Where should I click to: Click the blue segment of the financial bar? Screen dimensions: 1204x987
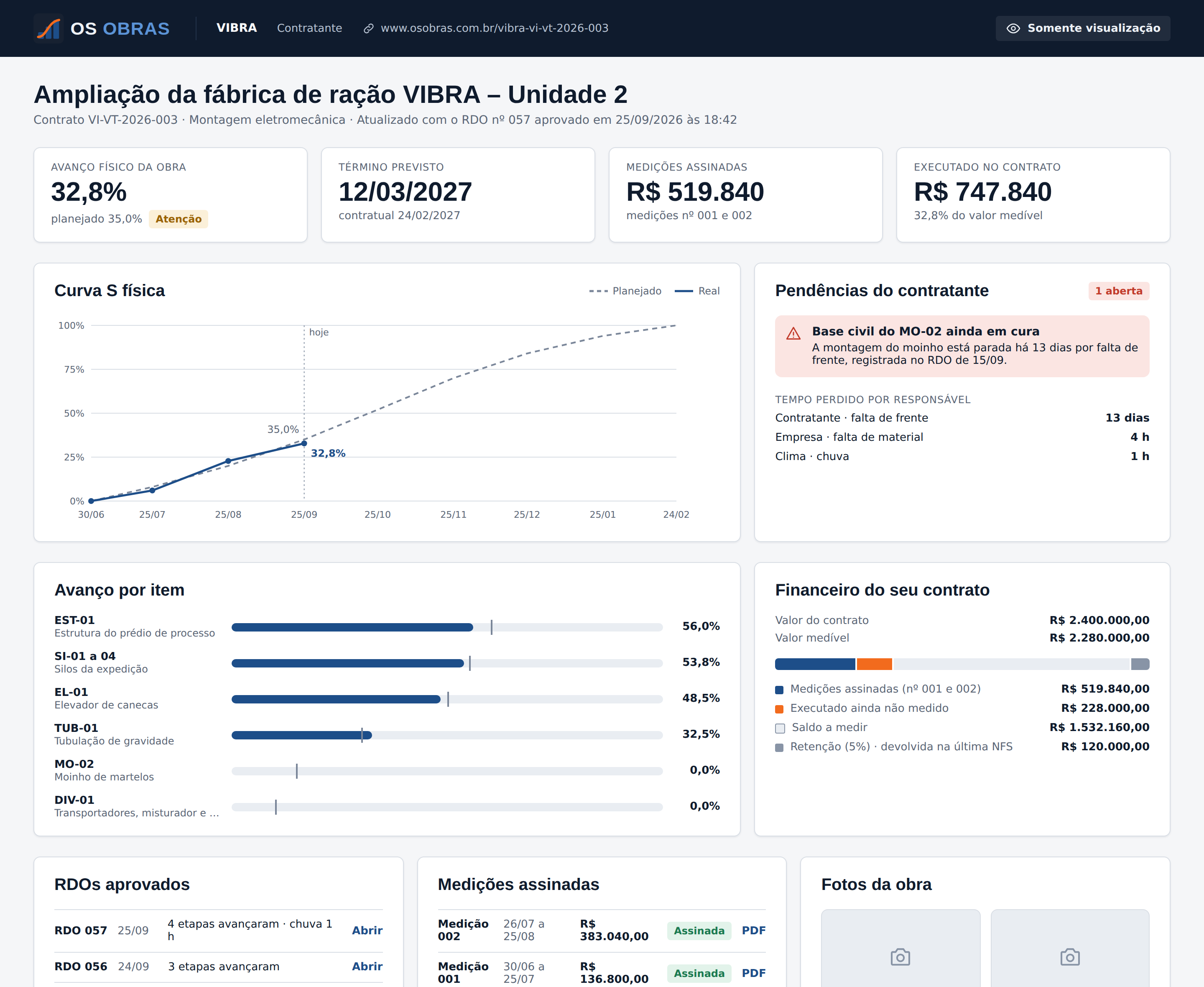pos(815,663)
